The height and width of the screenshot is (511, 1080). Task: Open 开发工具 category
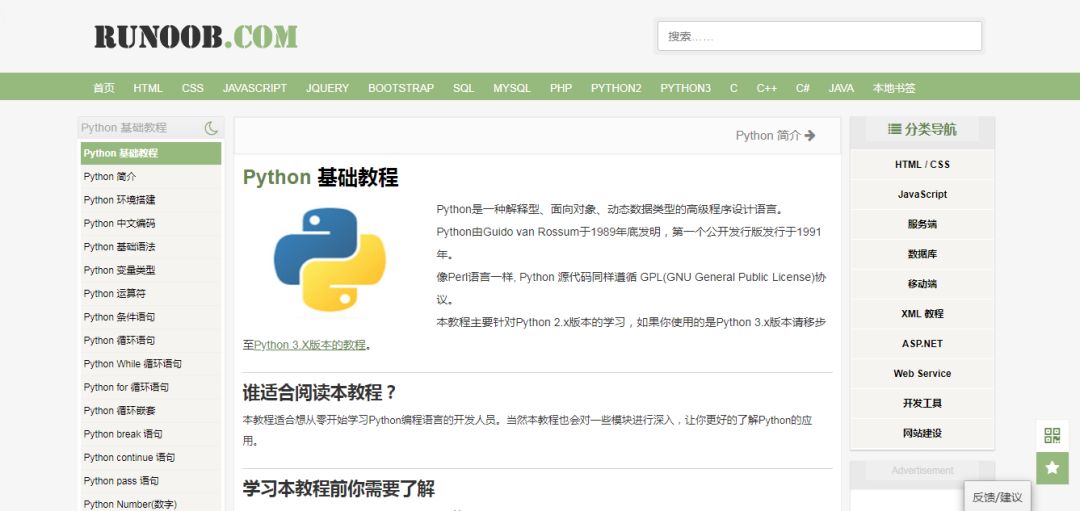tap(922, 404)
